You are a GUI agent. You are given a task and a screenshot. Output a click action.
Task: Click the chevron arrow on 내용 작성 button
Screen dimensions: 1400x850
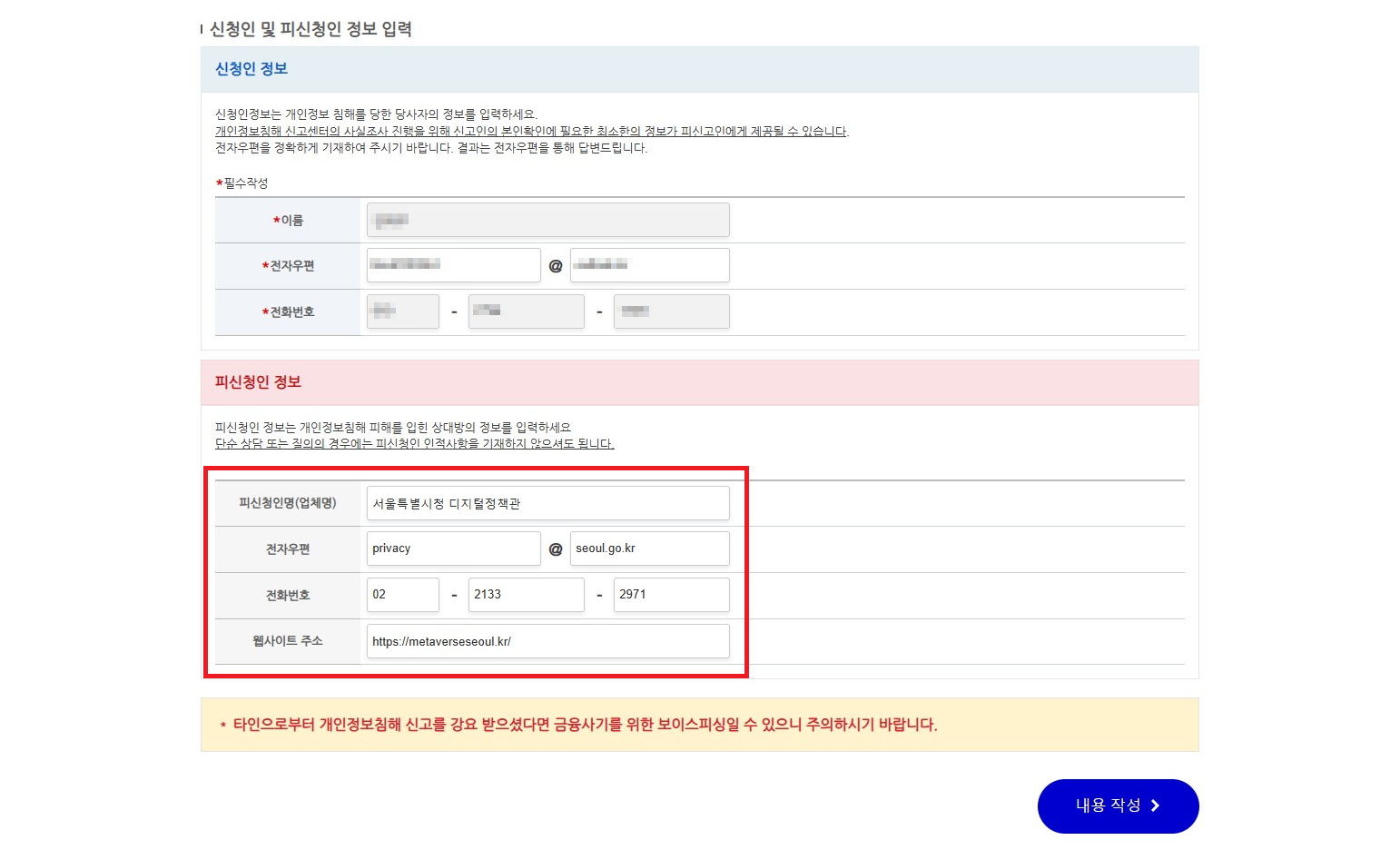pyautogui.click(x=1155, y=806)
